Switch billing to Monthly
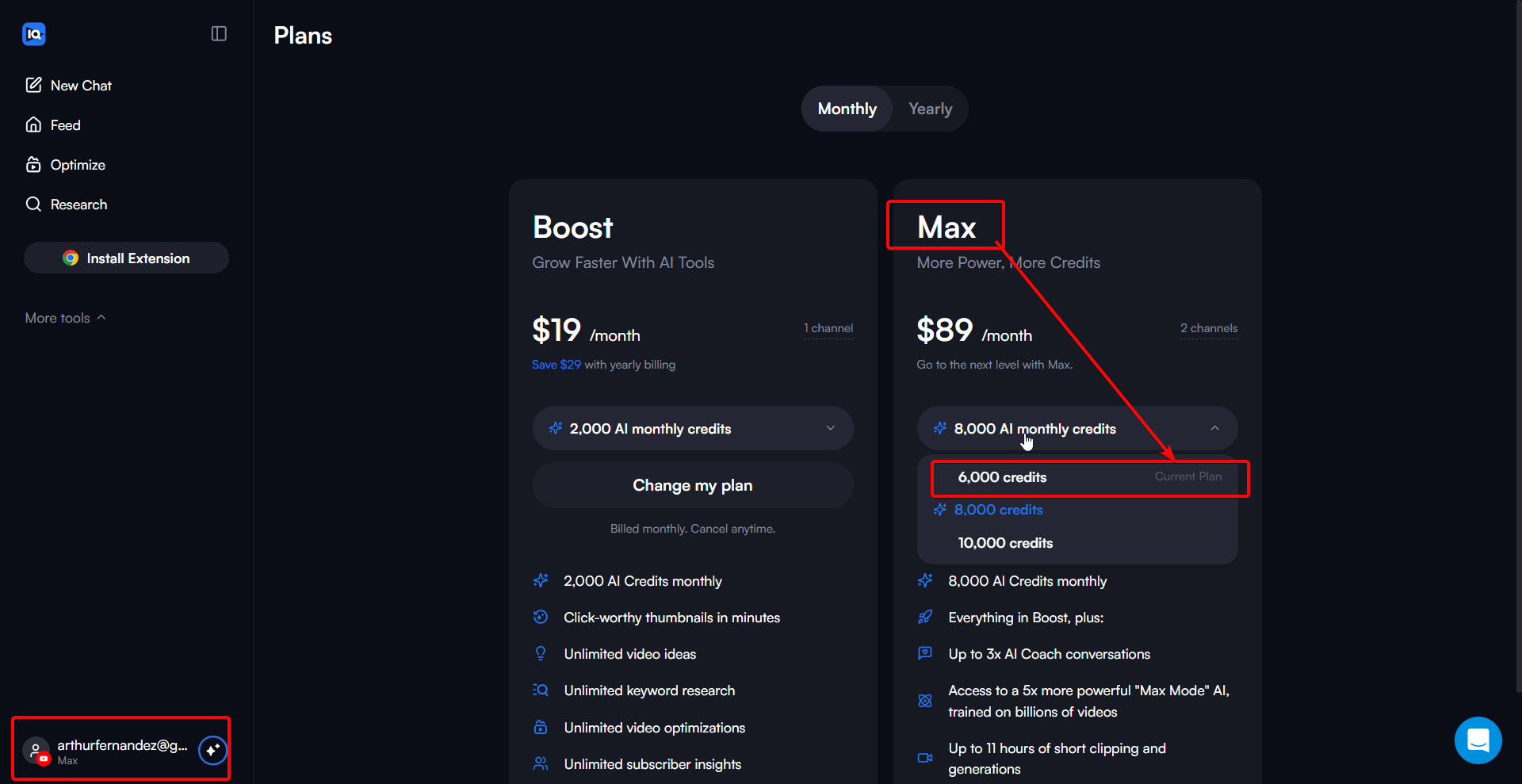Viewport: 1522px width, 784px height. pos(847,109)
